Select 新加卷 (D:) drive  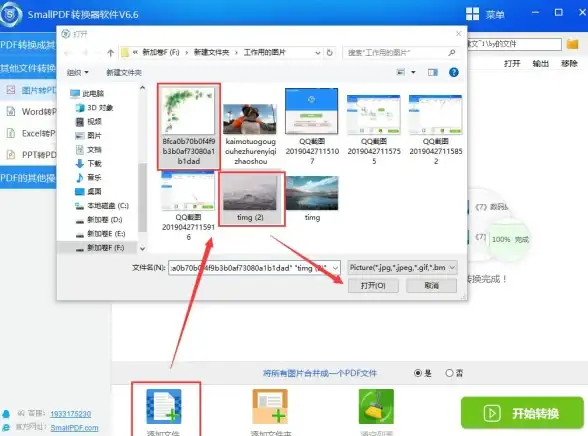tap(99, 220)
